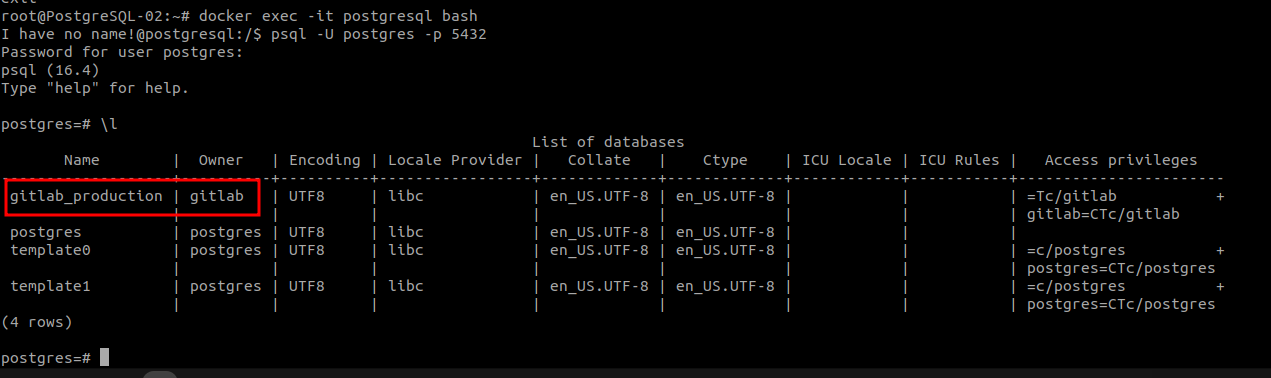The height and width of the screenshot is (378, 1271).
Task: Click the Access privileges column header
Action: click(x=1121, y=160)
